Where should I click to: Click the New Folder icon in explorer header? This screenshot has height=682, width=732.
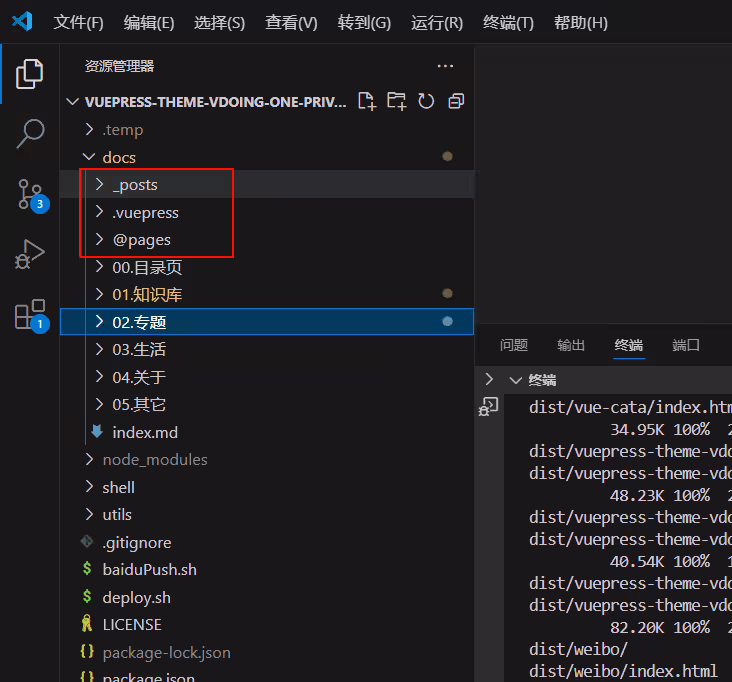(x=396, y=101)
